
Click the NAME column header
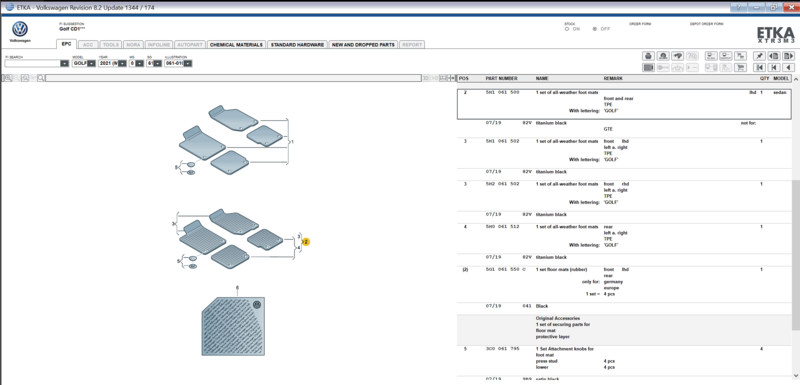(x=542, y=79)
